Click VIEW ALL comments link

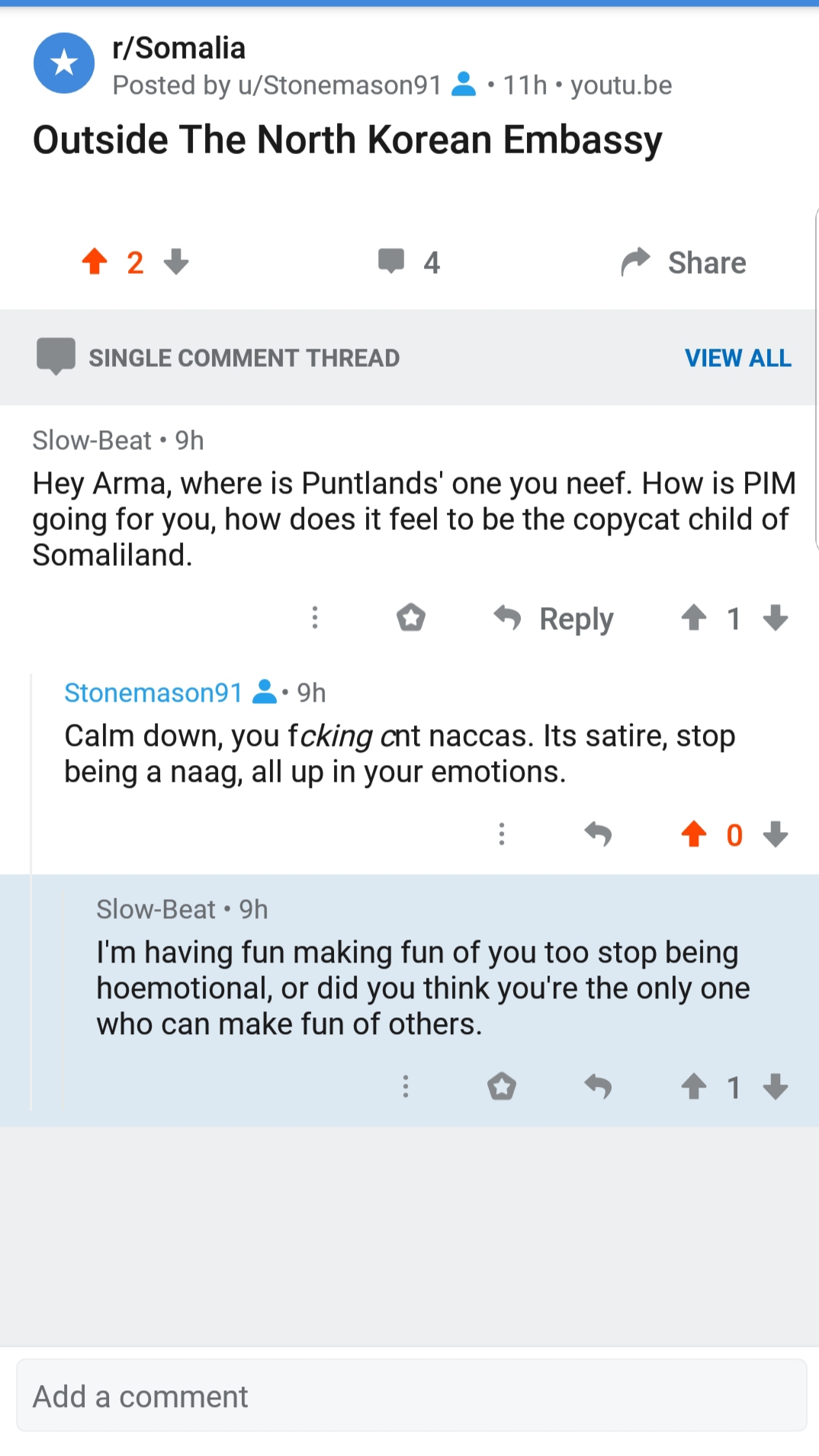pyautogui.click(x=737, y=358)
